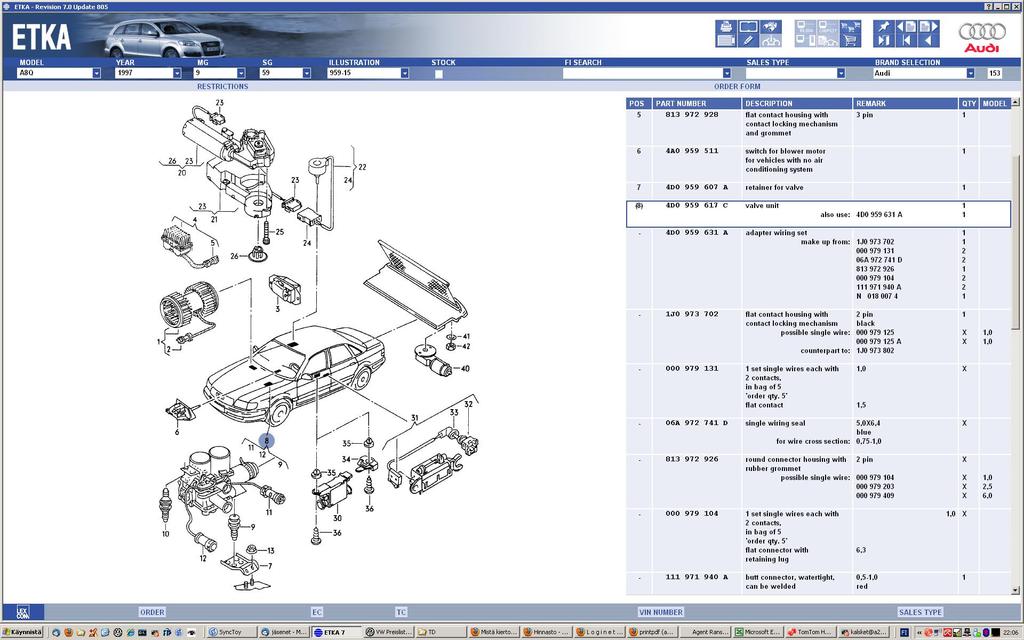The width and height of the screenshot is (1024, 640).
Task: Click the Lexcom logo in bottom bar
Action: click(x=22, y=612)
